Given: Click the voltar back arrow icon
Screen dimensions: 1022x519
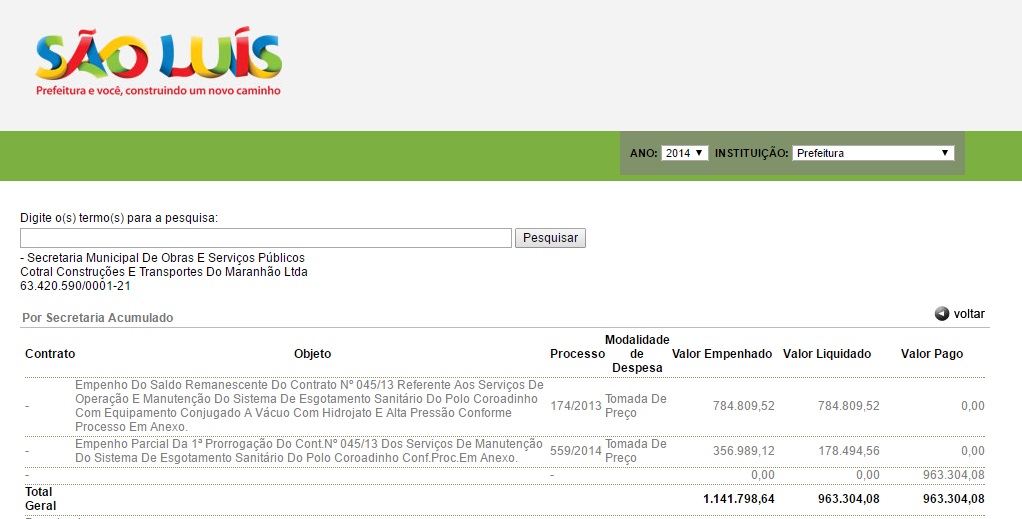Looking at the screenshot, I should pos(941,314).
